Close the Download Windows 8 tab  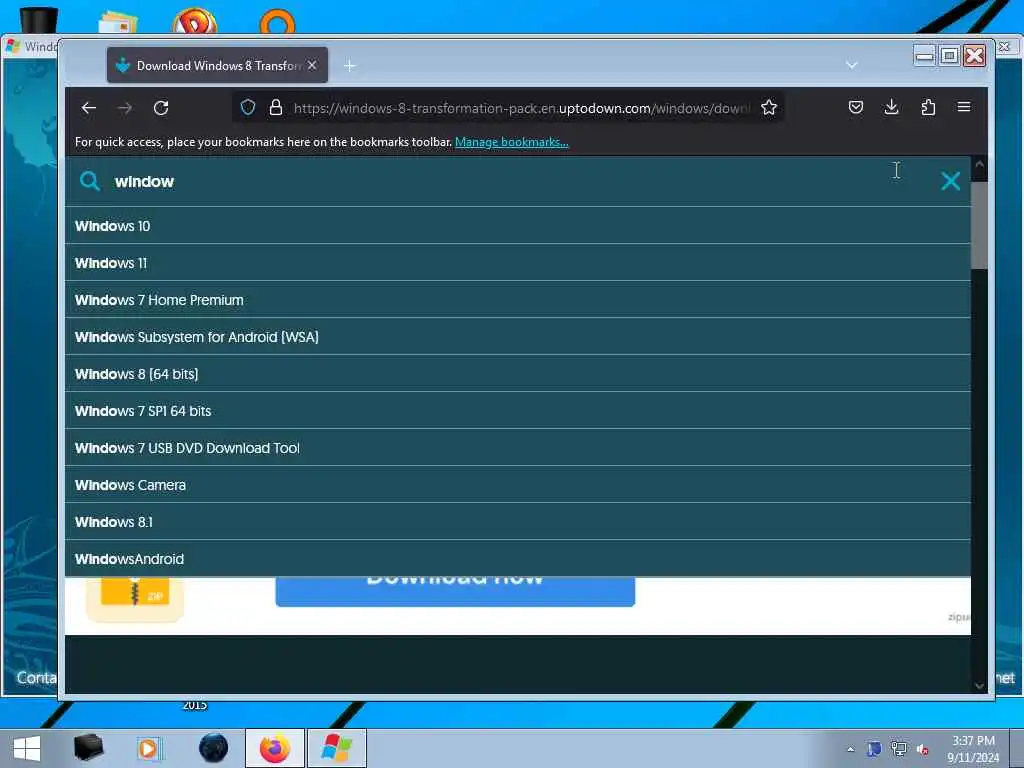tap(312, 65)
